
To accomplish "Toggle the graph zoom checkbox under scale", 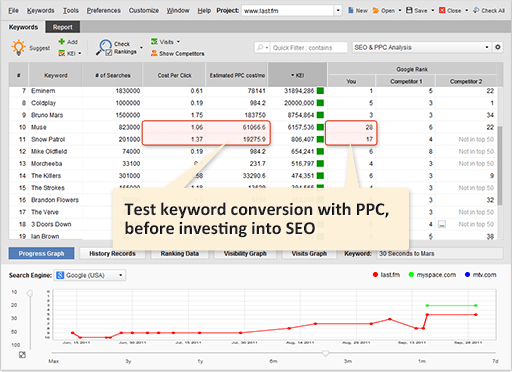I will 22,355.
